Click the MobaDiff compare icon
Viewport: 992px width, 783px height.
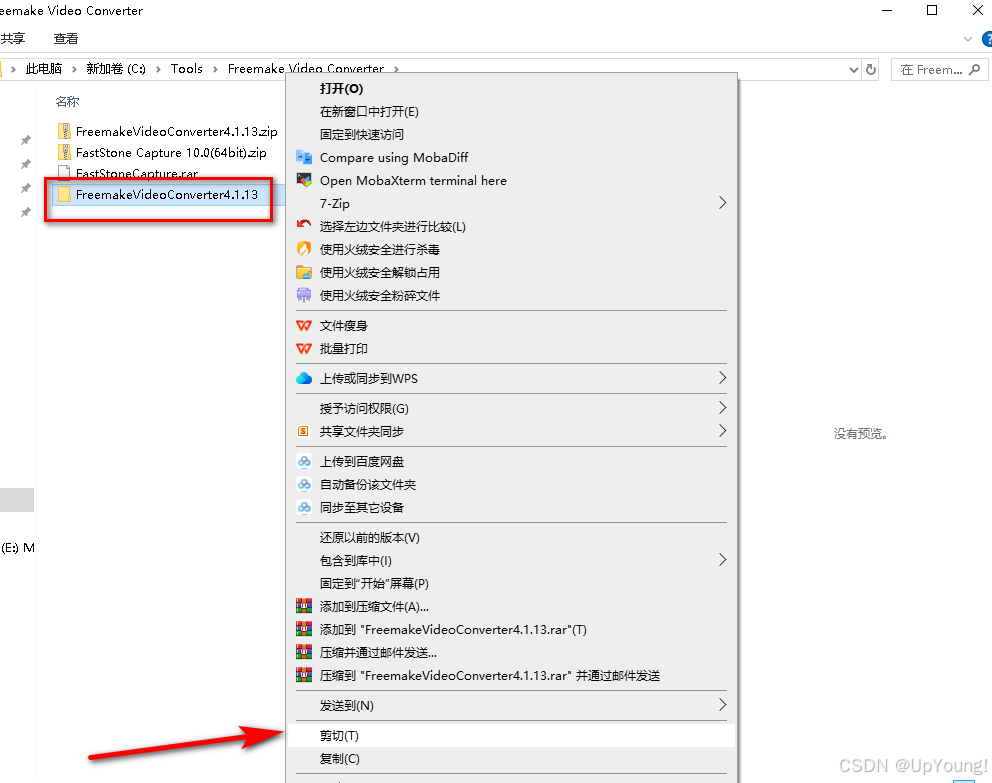tap(304, 157)
